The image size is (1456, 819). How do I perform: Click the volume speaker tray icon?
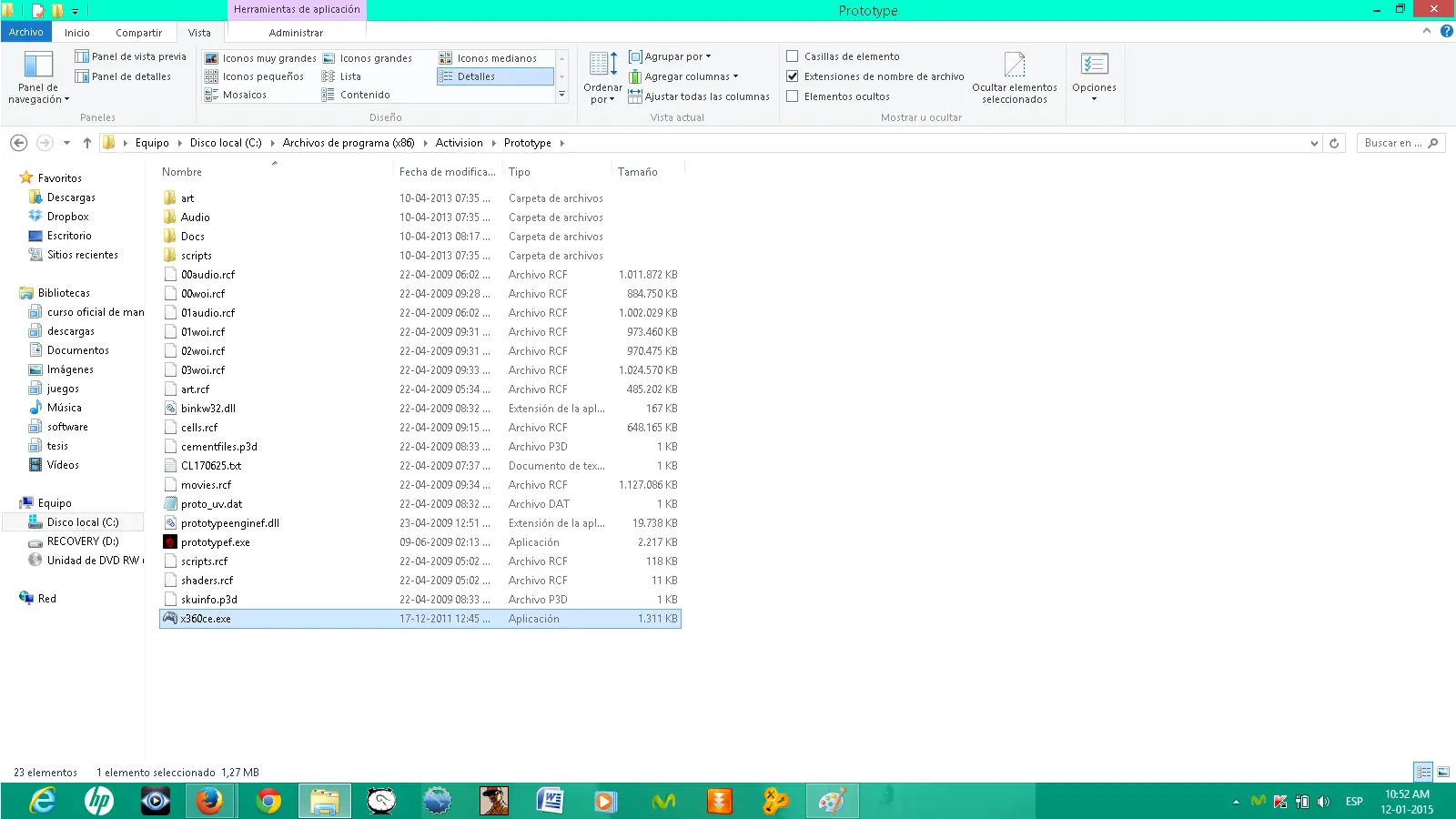coord(1323,802)
